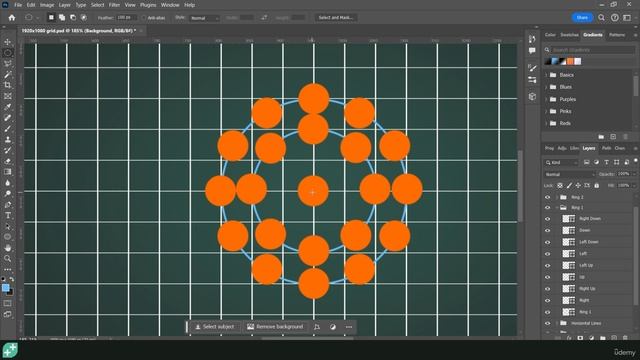
Task: Select the Brush tool
Action: coord(8,129)
